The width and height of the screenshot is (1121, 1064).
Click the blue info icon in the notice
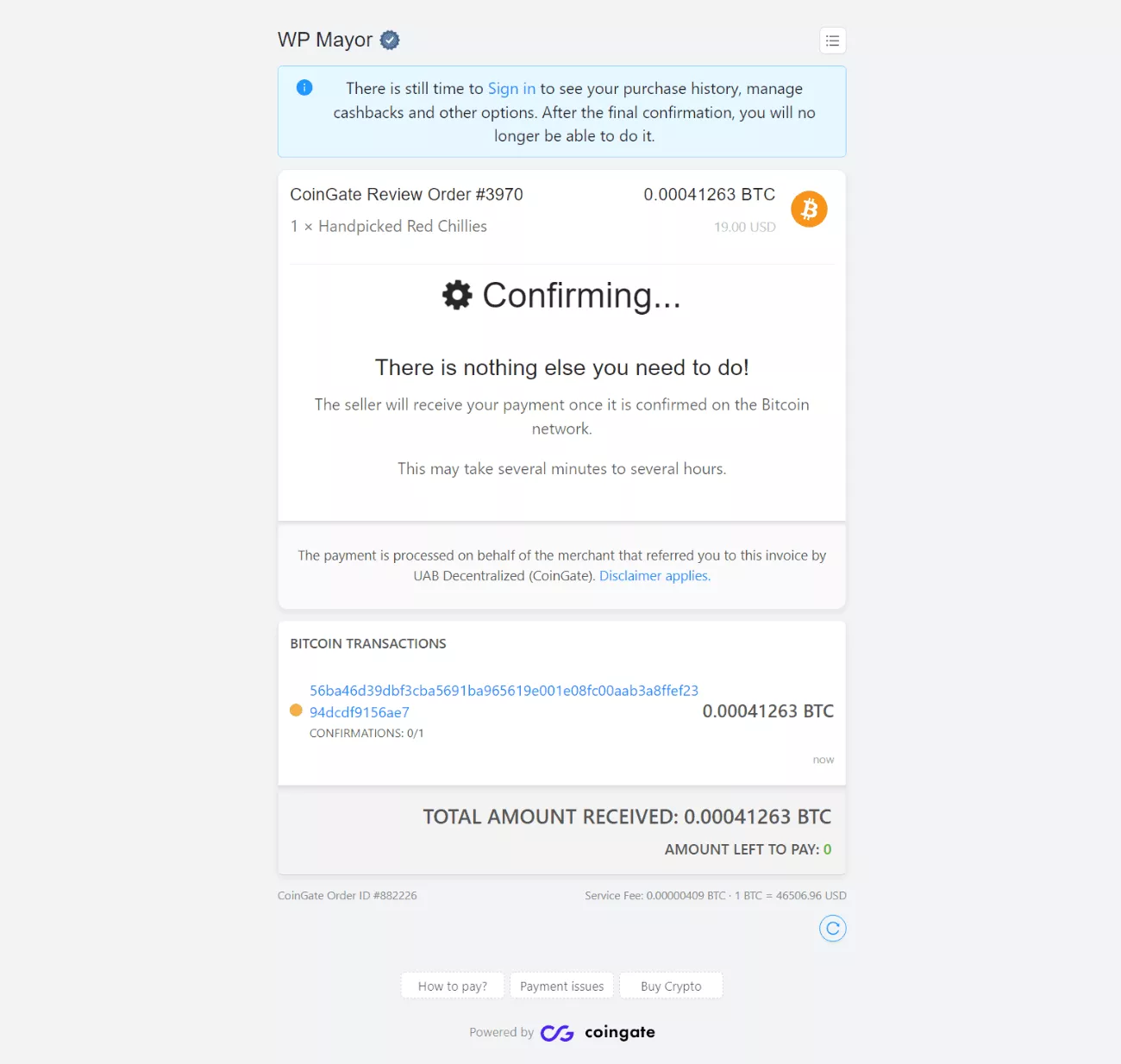click(304, 87)
